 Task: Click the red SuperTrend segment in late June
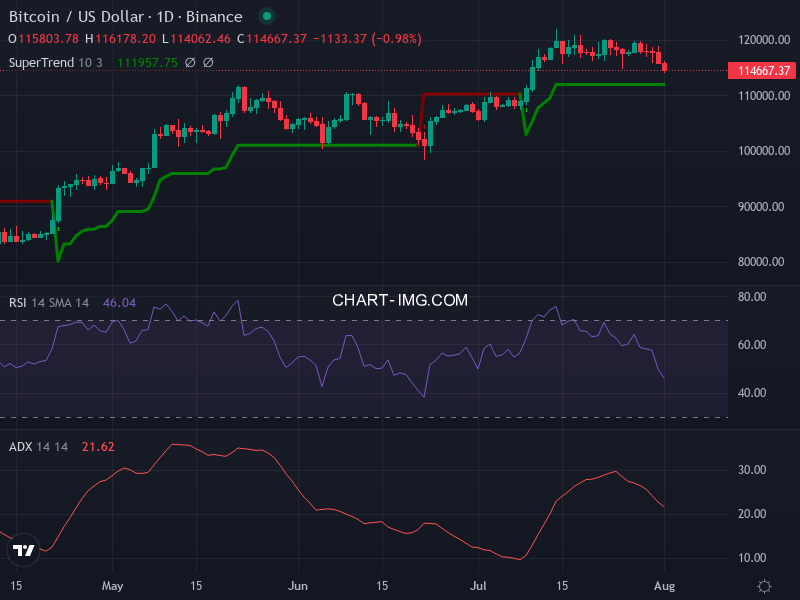[472, 94]
